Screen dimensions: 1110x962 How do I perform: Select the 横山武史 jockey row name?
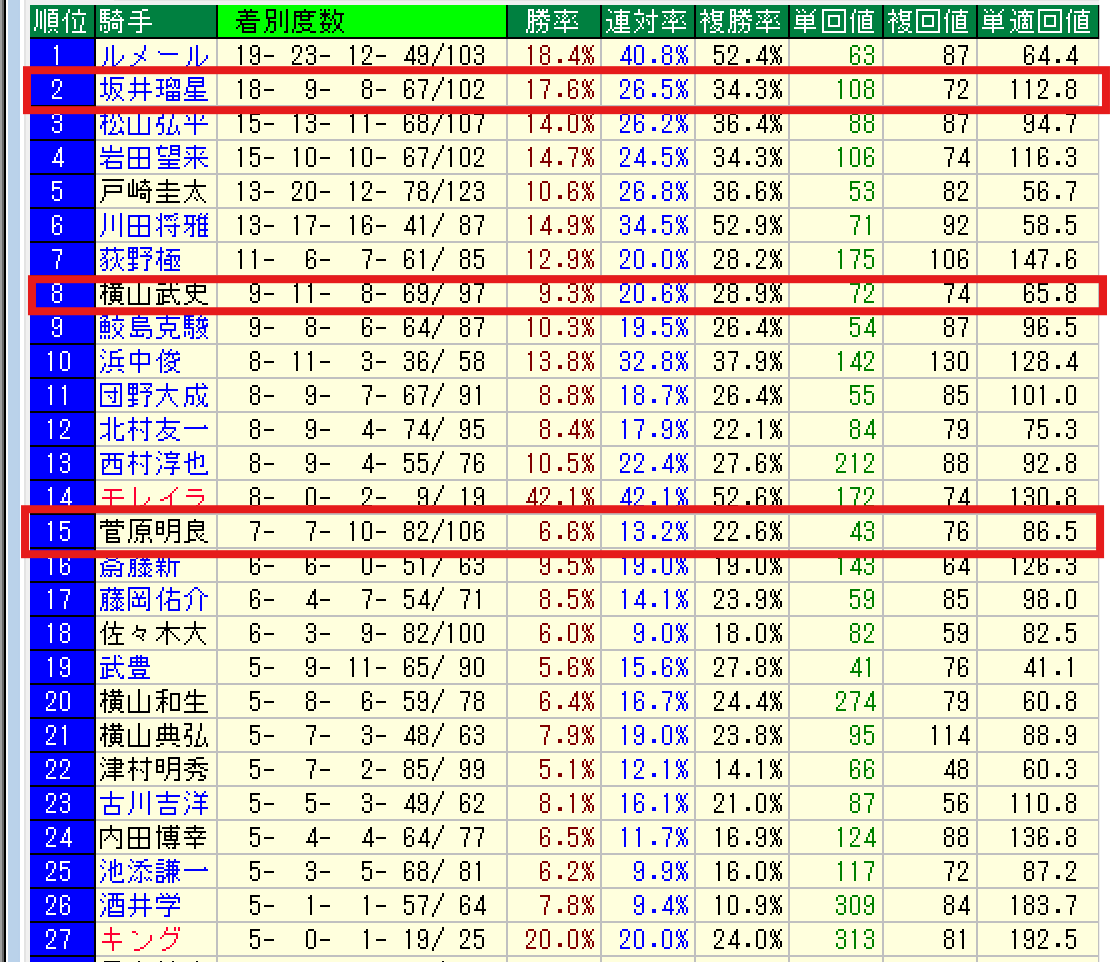coord(153,294)
